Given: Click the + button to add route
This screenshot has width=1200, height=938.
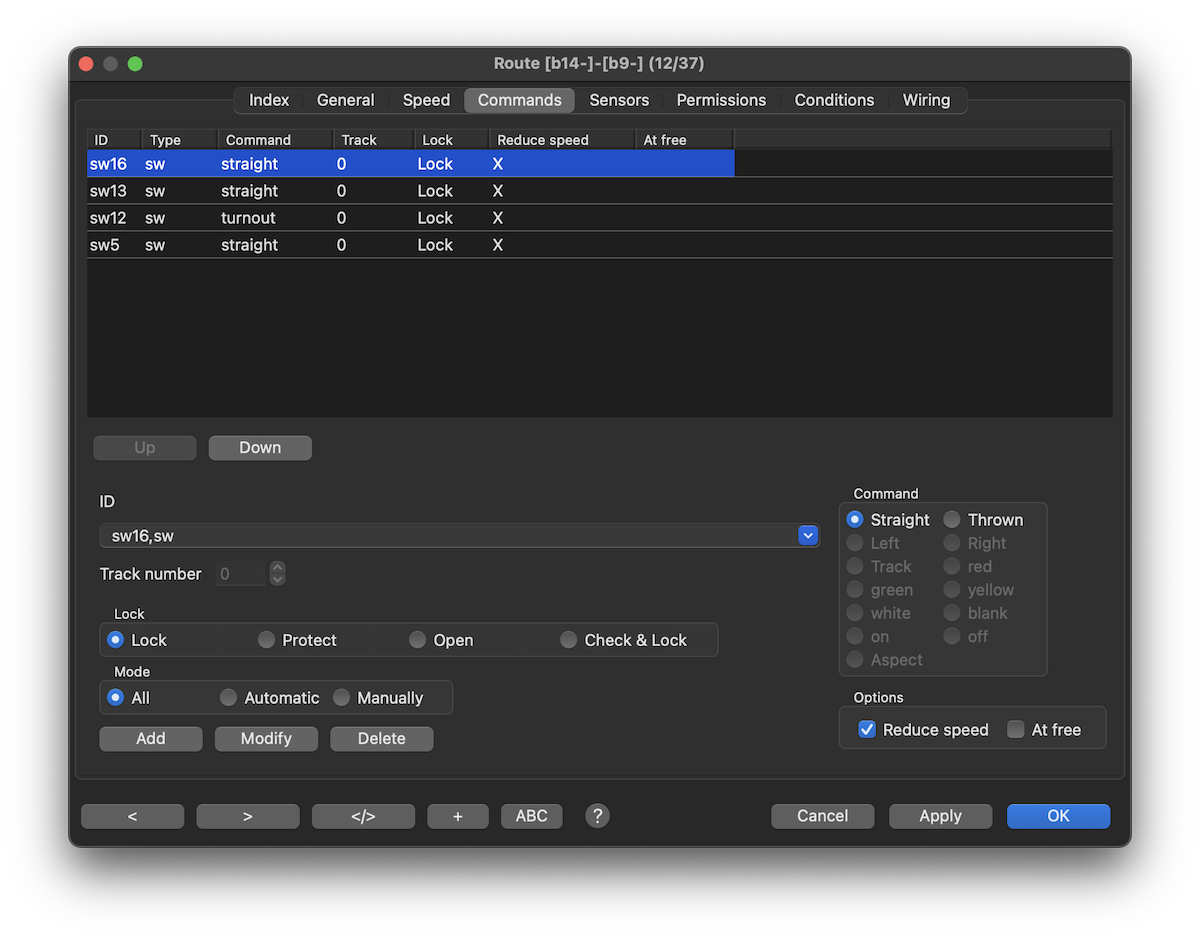Looking at the screenshot, I should pyautogui.click(x=458, y=816).
